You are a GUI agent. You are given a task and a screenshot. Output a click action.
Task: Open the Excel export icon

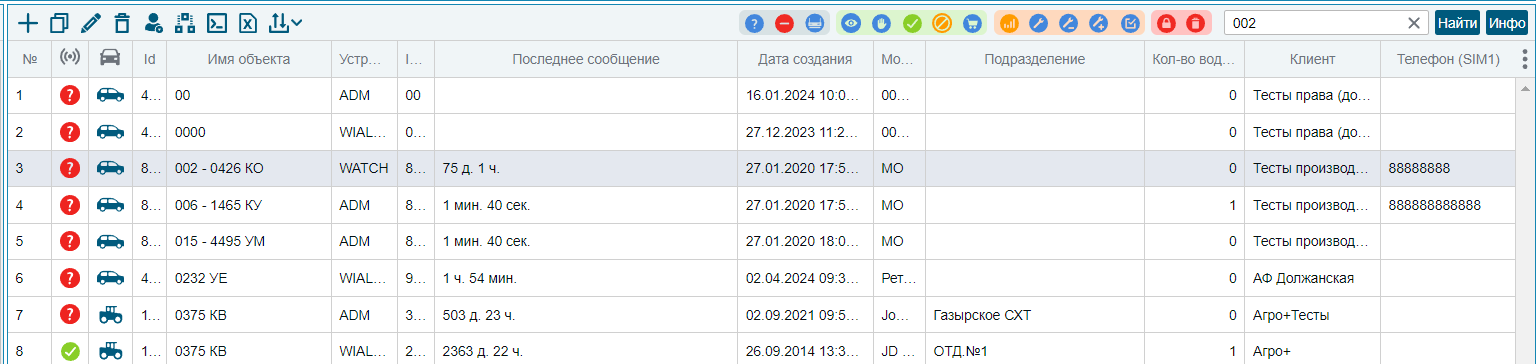click(x=248, y=22)
